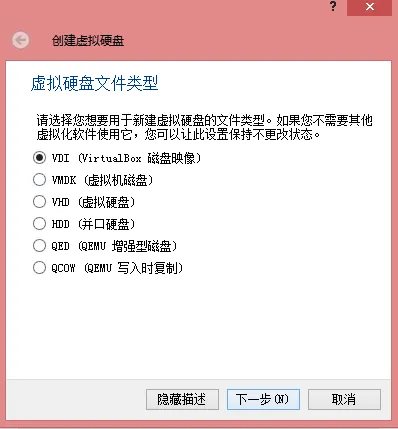Click the QCOW (QEMU 写入时复制) label
Screen dimensions: 398x429
pos(117,268)
